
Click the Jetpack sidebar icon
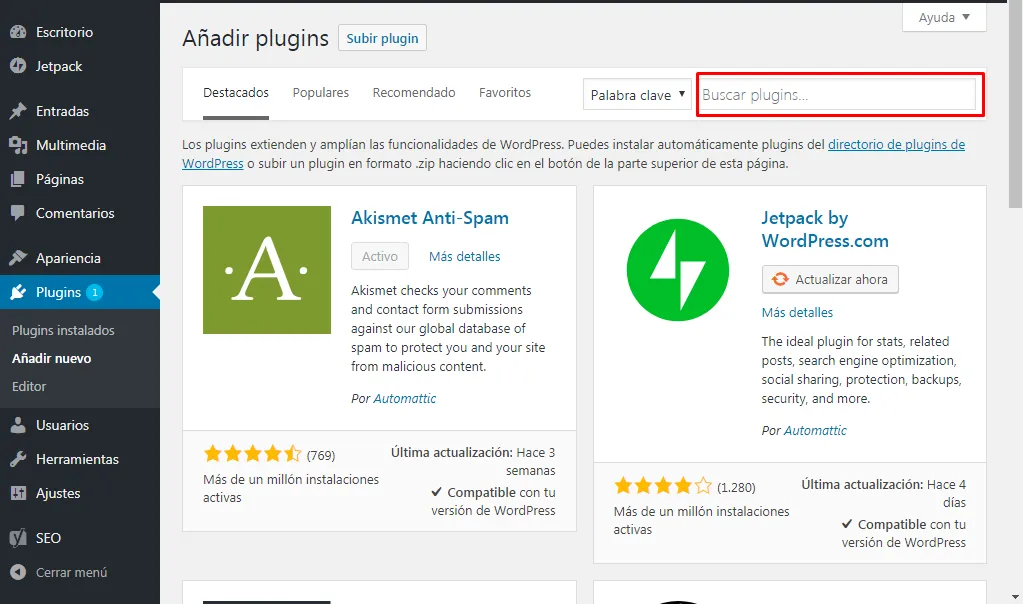pos(18,66)
